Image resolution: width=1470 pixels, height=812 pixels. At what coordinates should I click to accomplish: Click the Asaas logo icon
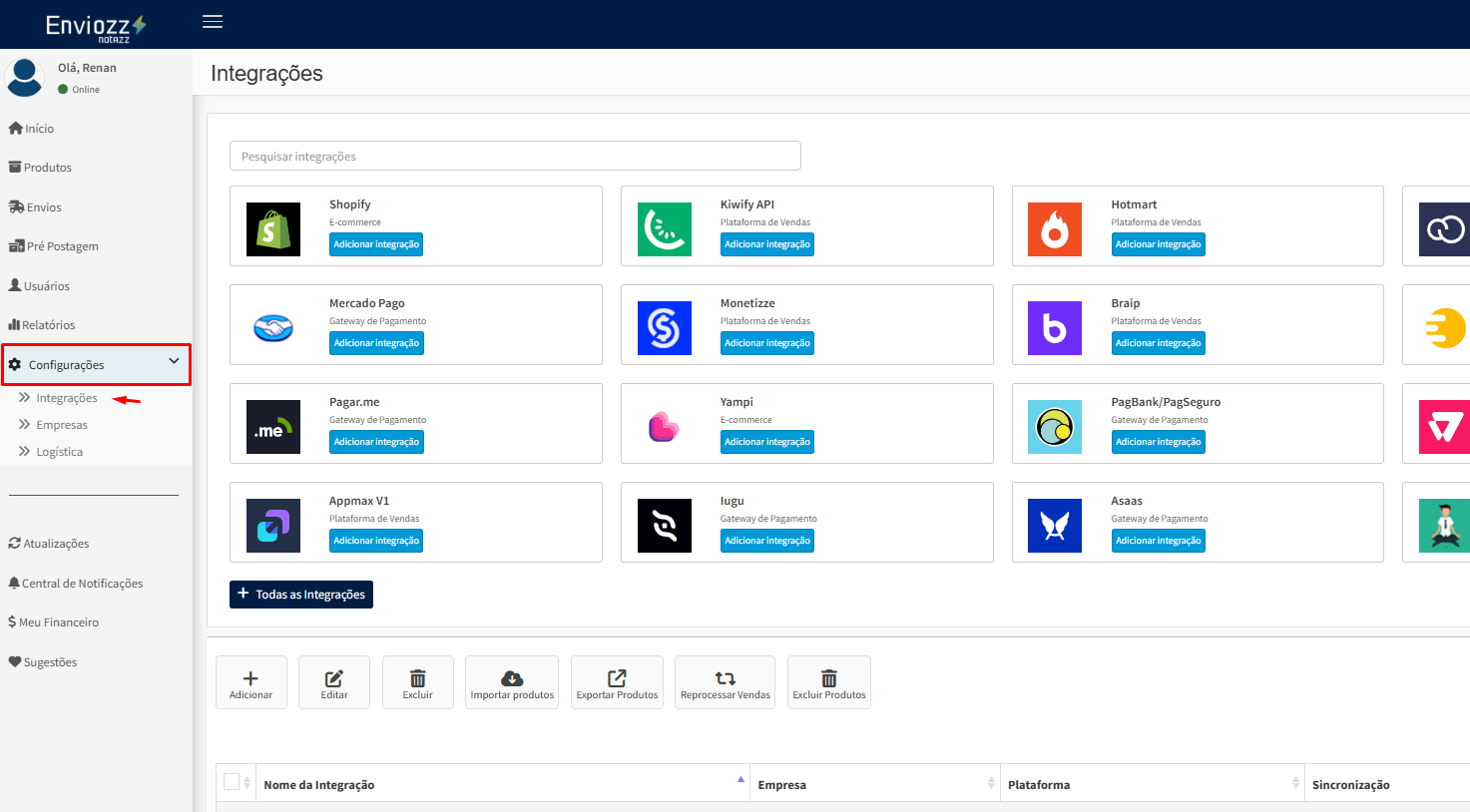[1055, 526]
